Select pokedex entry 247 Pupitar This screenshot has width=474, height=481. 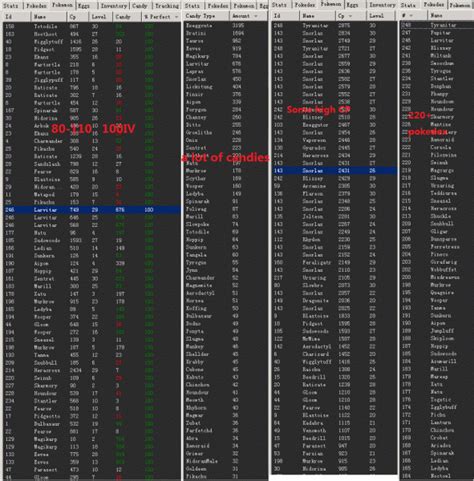[x=437, y=33]
